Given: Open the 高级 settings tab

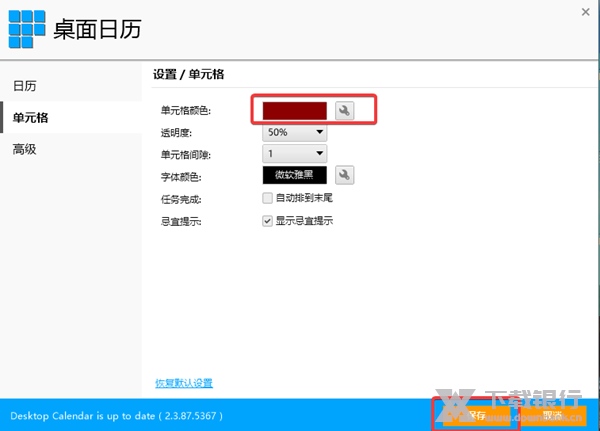Looking at the screenshot, I should [x=25, y=149].
